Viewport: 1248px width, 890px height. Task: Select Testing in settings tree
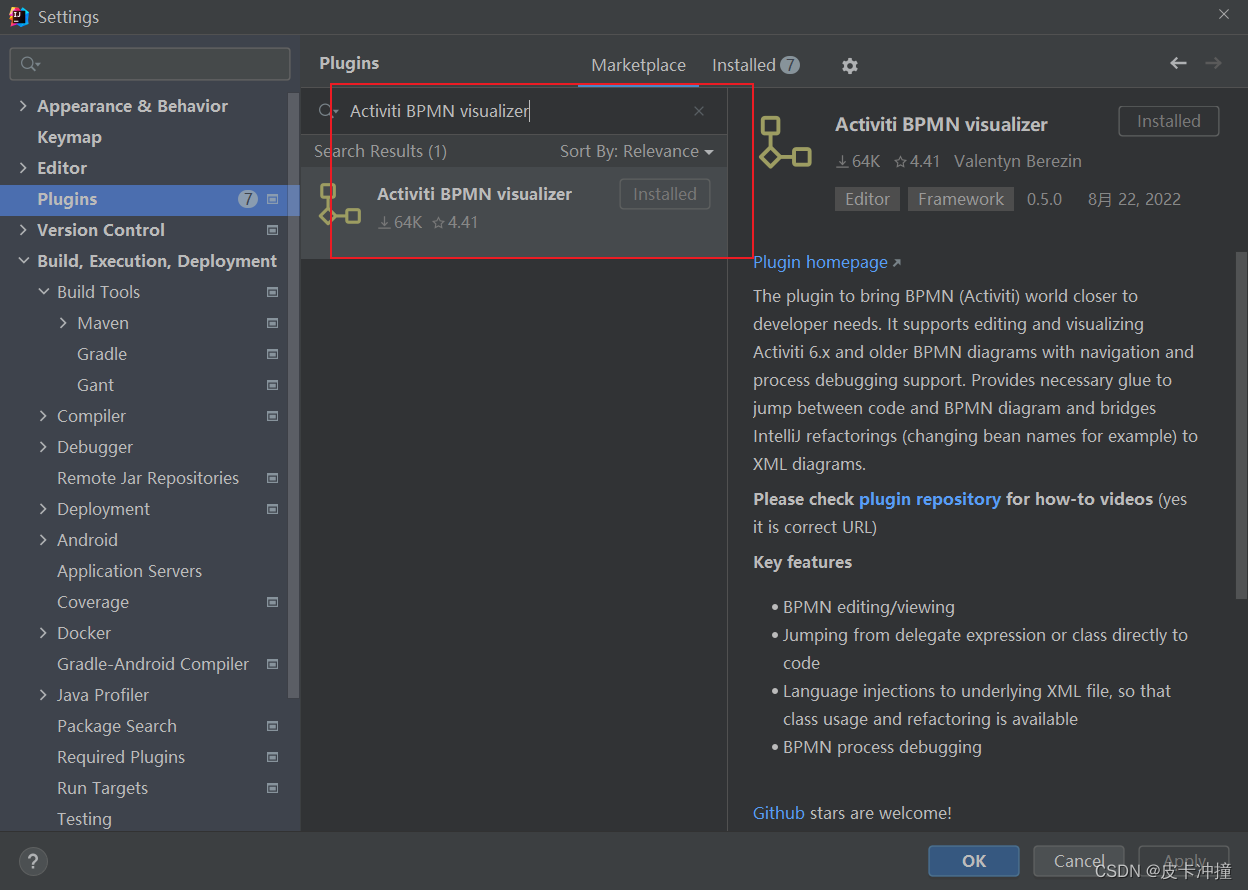coord(84,819)
